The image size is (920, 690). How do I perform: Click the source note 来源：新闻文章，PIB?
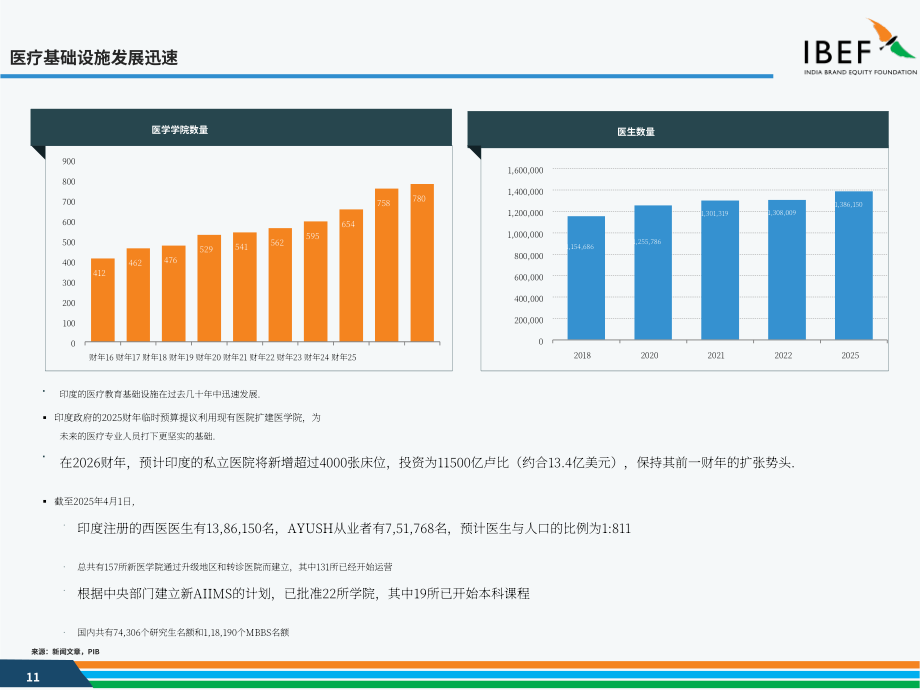[65, 652]
